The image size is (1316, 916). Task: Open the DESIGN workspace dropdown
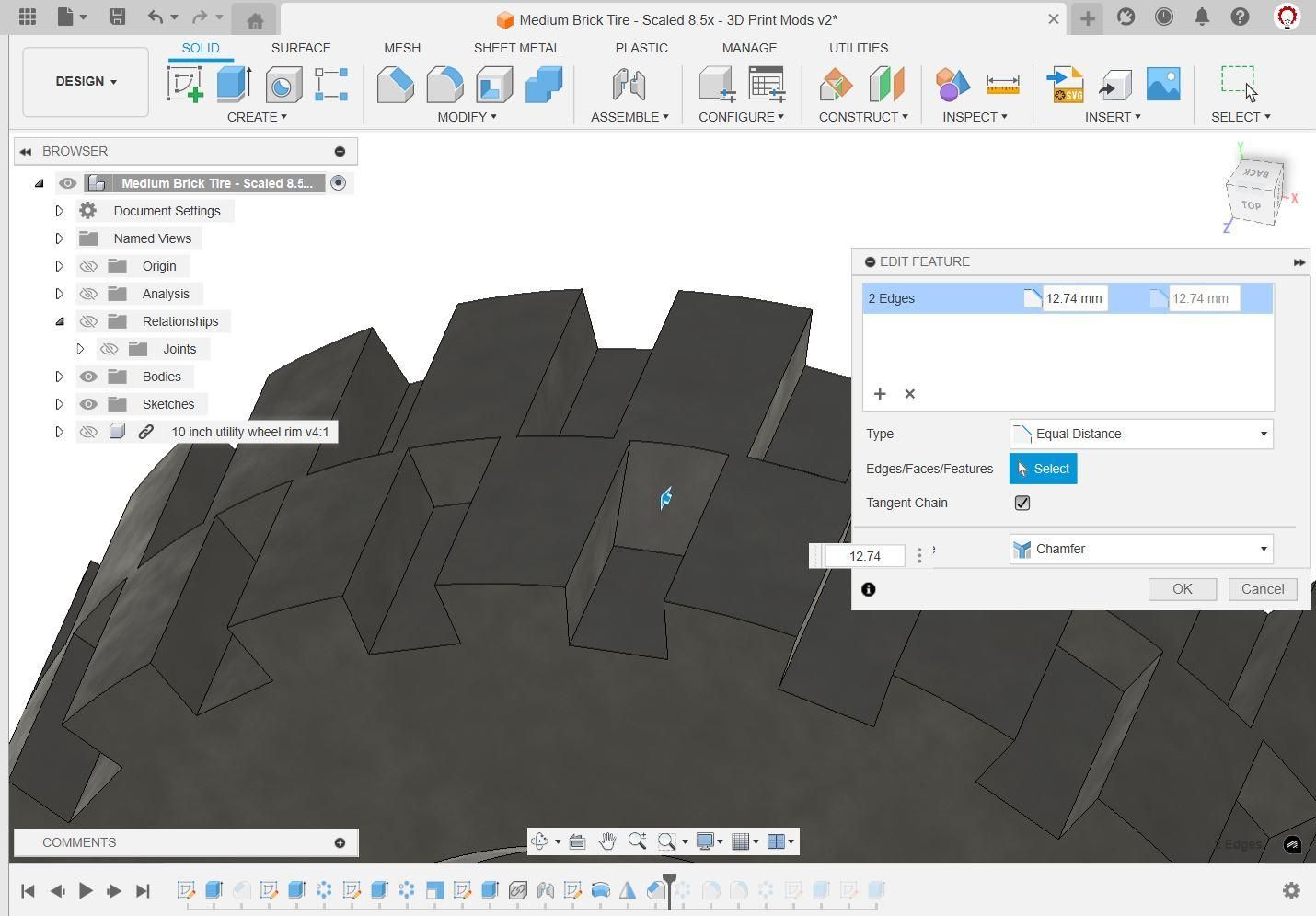click(x=86, y=82)
